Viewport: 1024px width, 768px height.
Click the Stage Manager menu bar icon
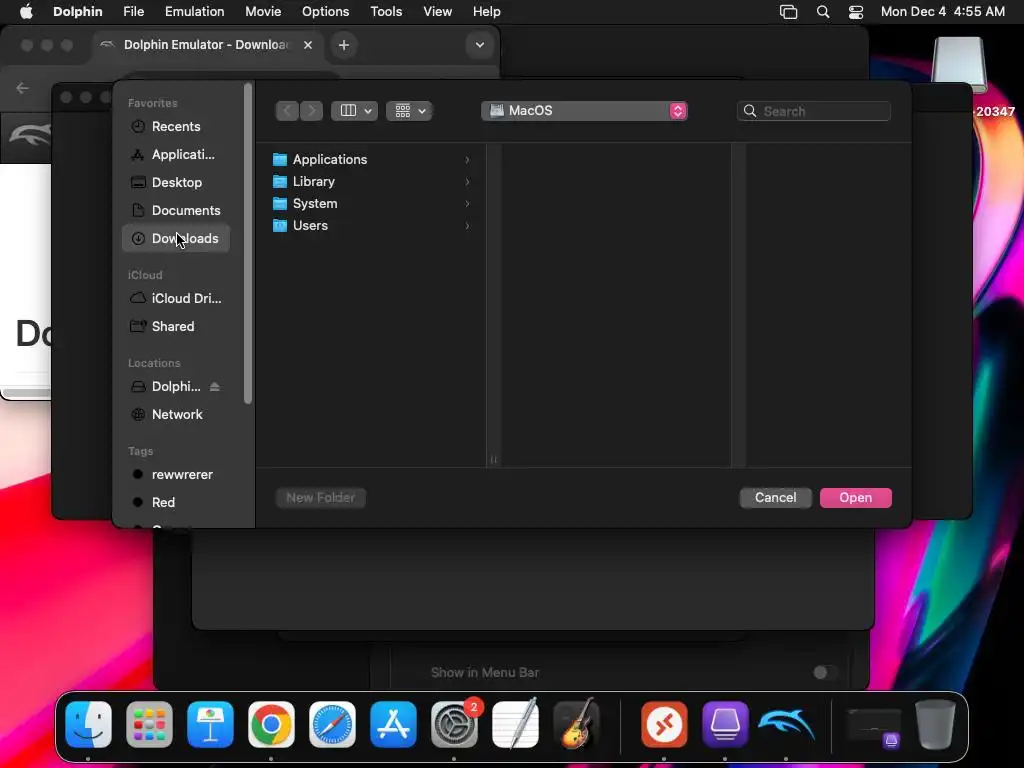pyautogui.click(x=789, y=12)
